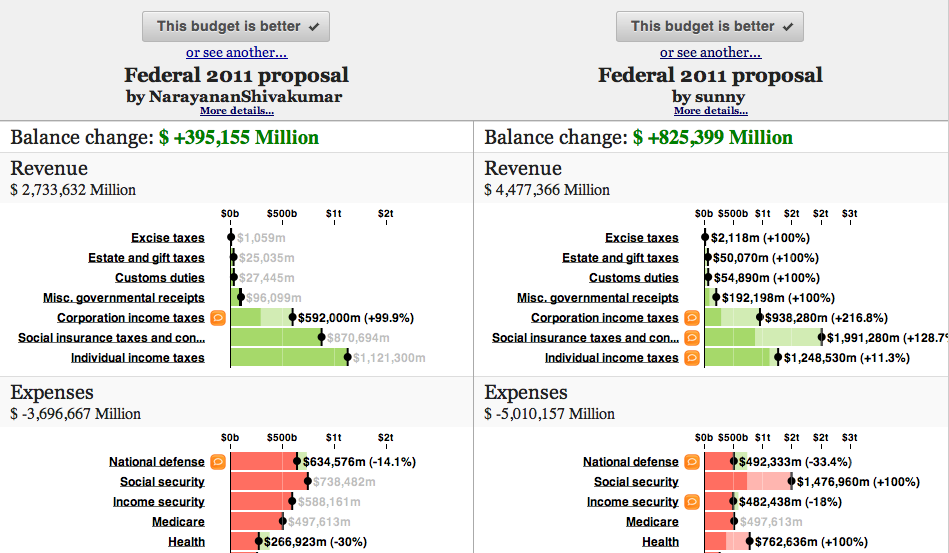Expand "More details..." under sunny's name
Viewport: 949px width, 553px height.
click(x=710, y=111)
